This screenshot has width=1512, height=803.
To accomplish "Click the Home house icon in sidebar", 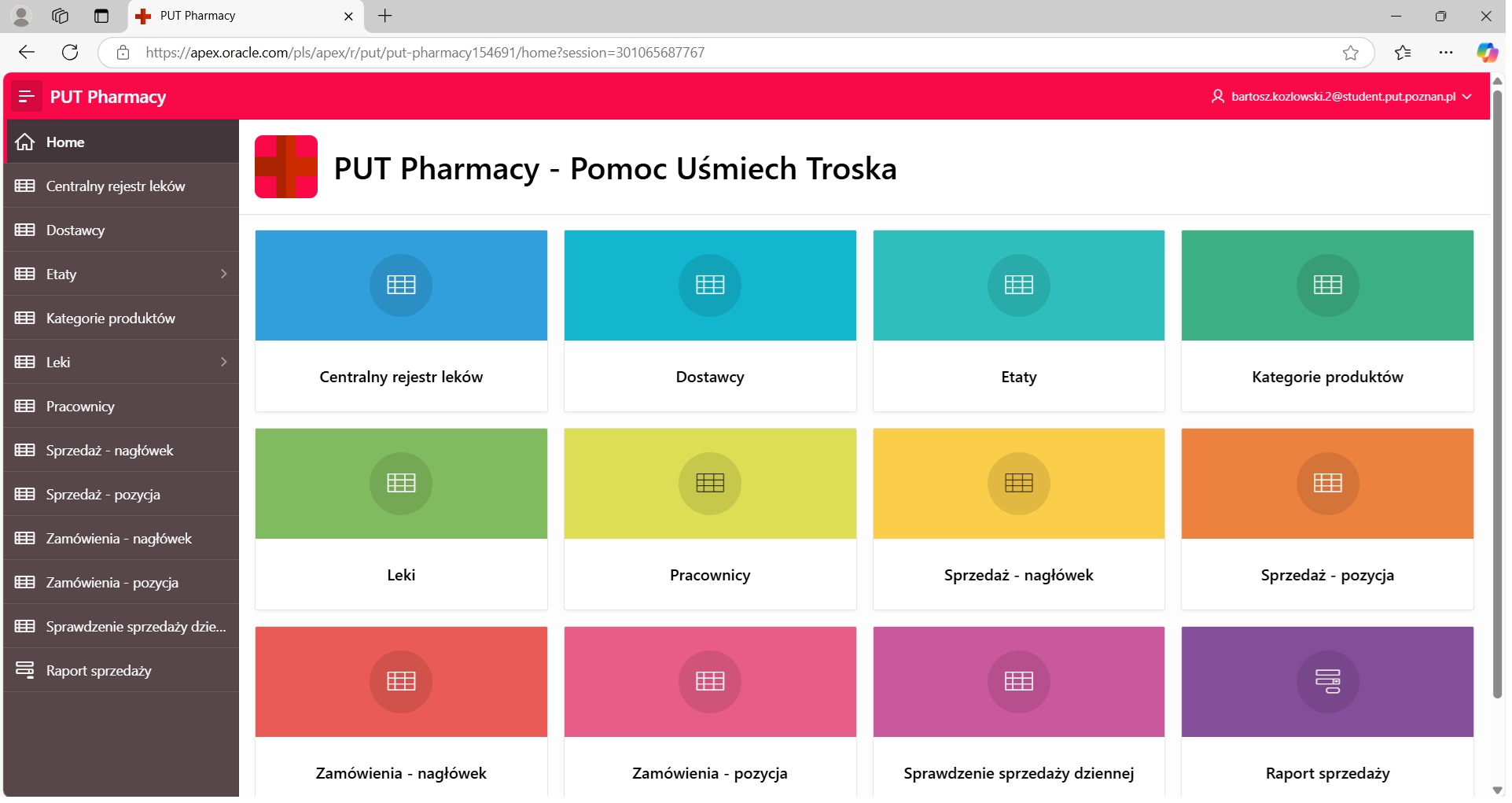I will pyautogui.click(x=25, y=142).
